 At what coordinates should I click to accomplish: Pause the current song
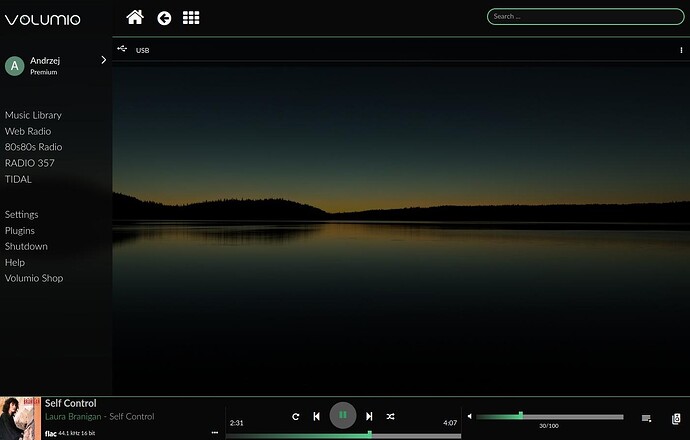pos(343,415)
